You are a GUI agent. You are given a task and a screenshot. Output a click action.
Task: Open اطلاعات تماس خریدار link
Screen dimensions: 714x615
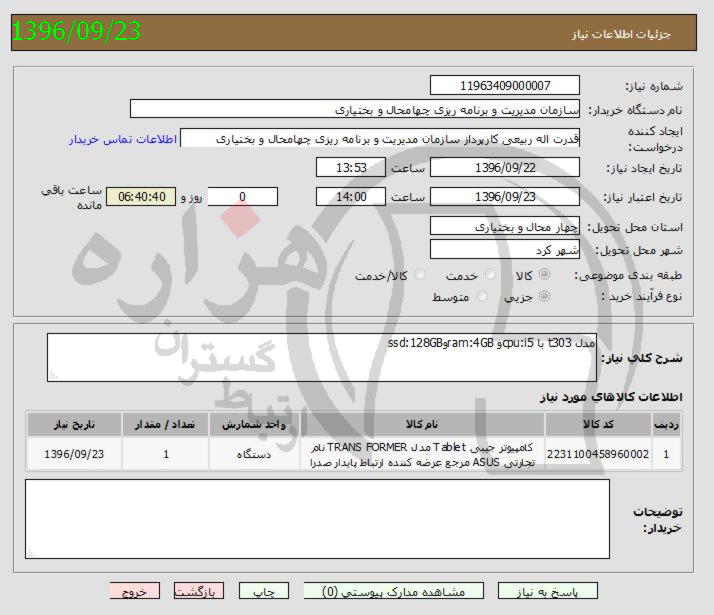click(123, 139)
